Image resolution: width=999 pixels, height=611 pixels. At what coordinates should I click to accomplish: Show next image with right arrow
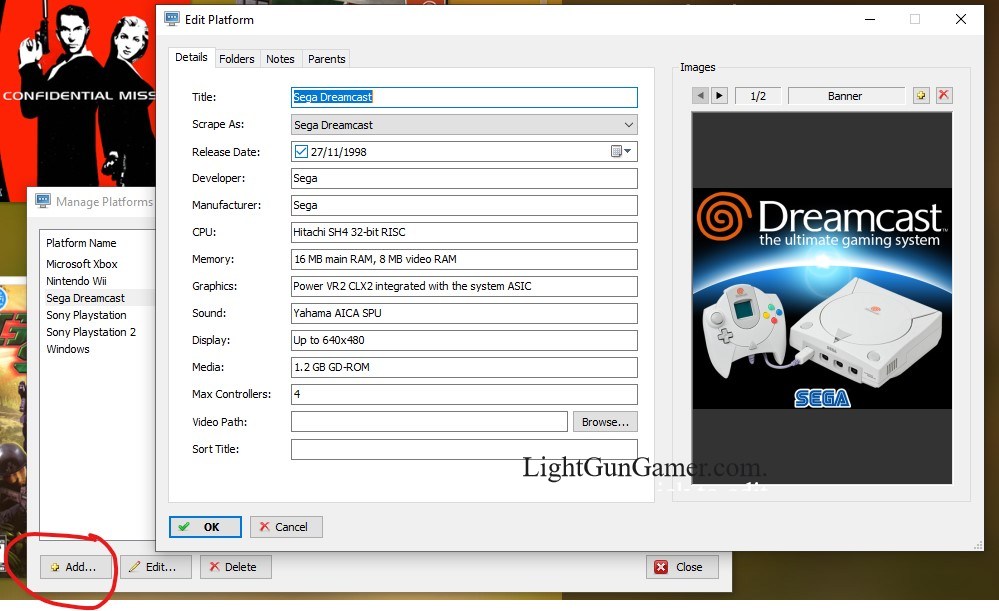(x=719, y=96)
